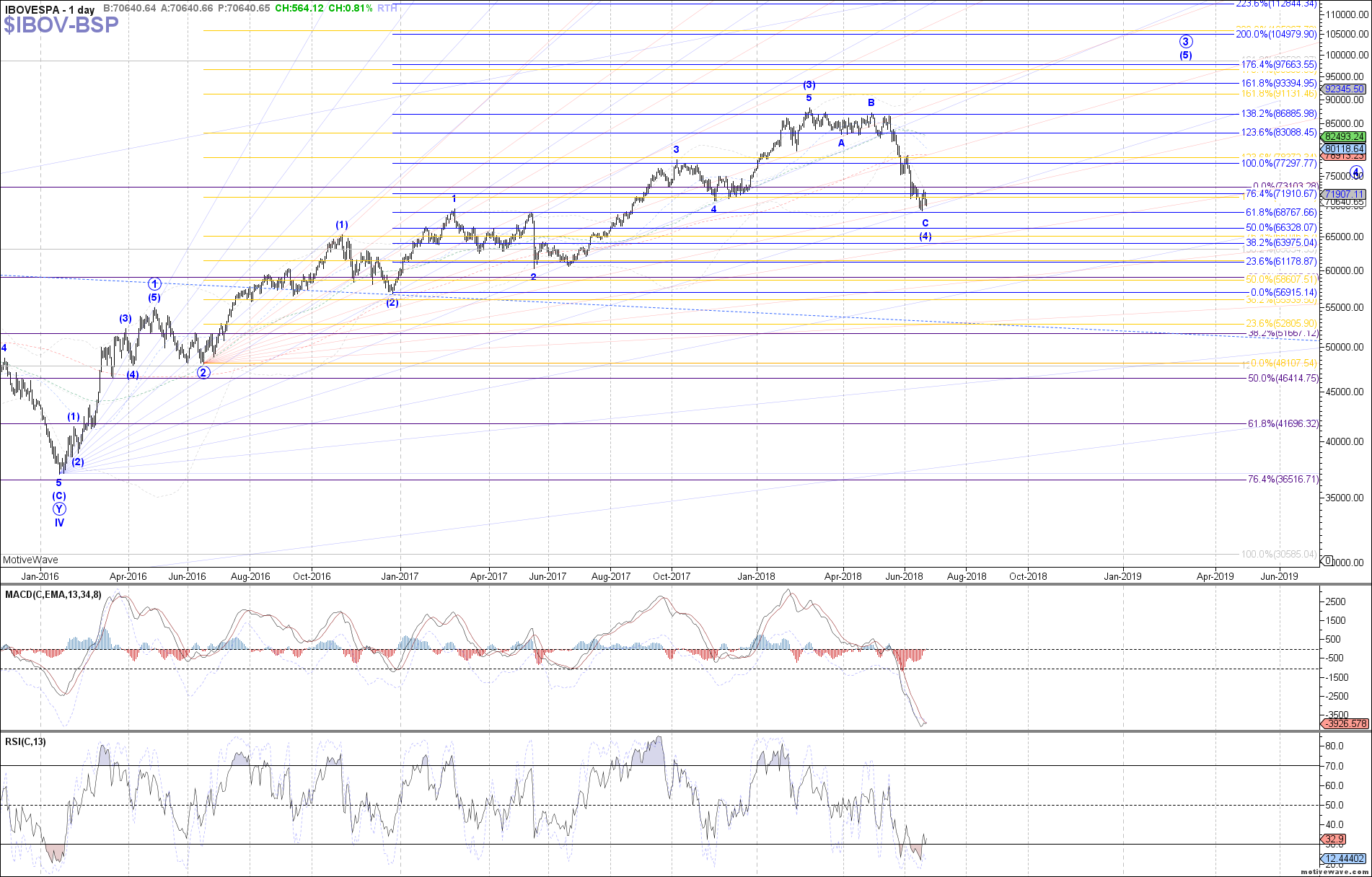The image size is (1372, 877).
Task: Click the 71907.11 price tag on axis
Action: (x=1345, y=194)
